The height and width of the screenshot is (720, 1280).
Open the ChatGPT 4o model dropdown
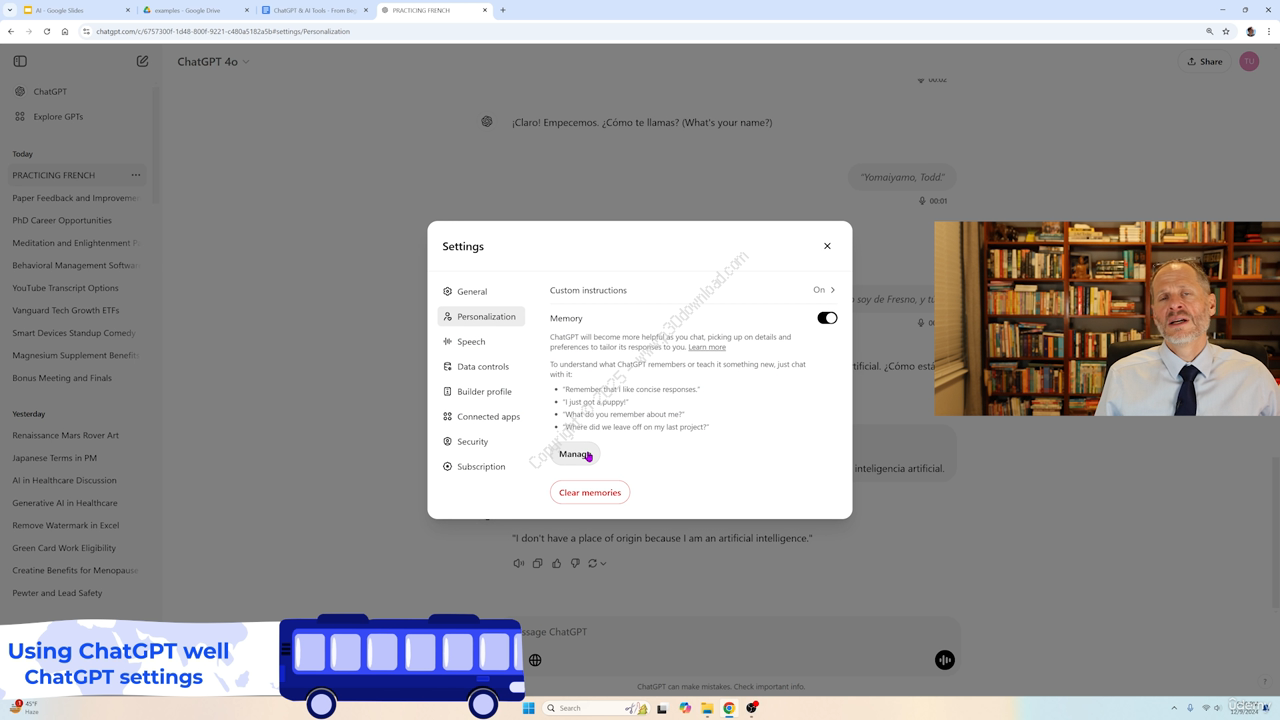[x=213, y=61]
